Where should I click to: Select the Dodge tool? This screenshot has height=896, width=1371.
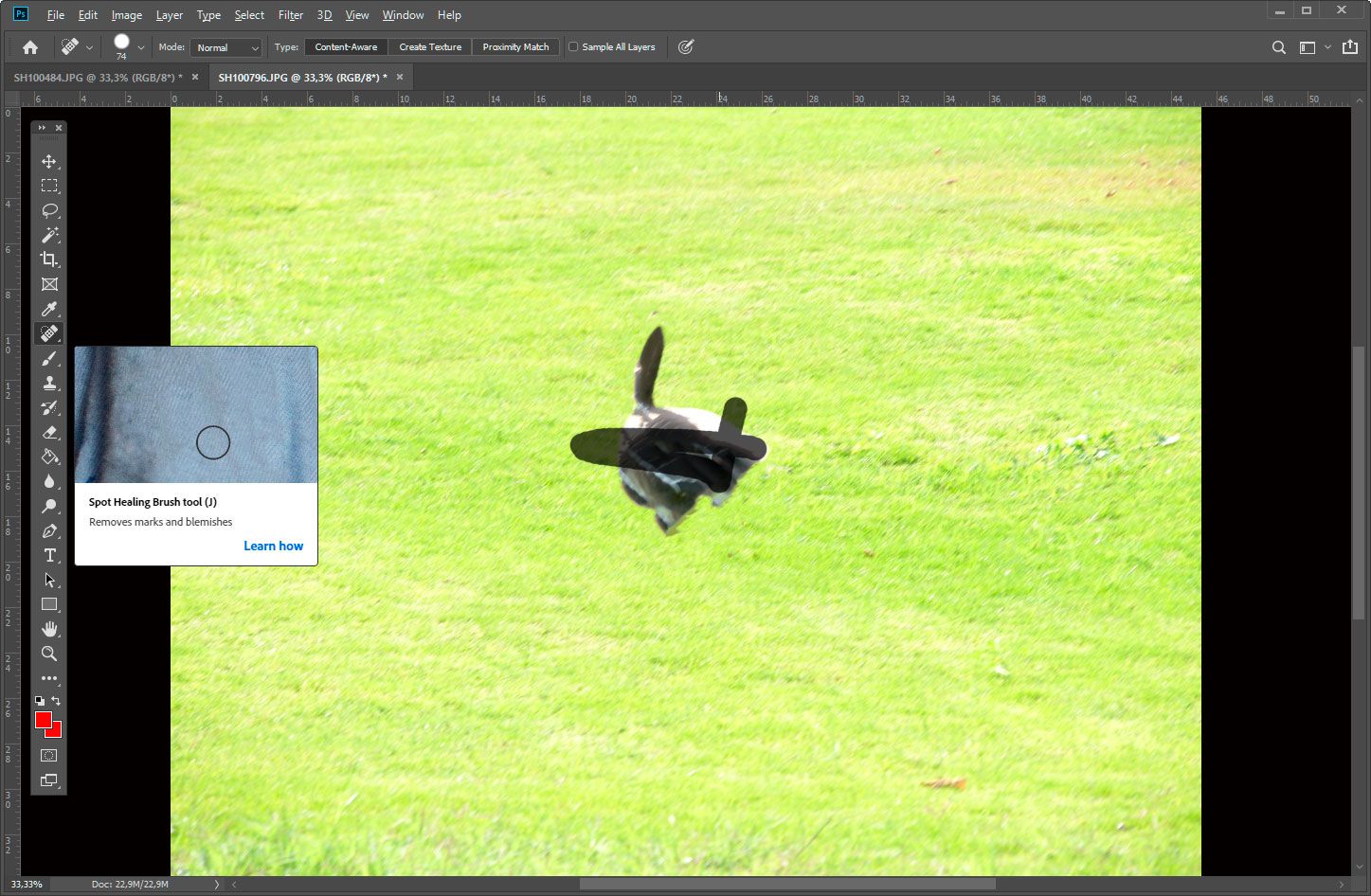click(49, 506)
